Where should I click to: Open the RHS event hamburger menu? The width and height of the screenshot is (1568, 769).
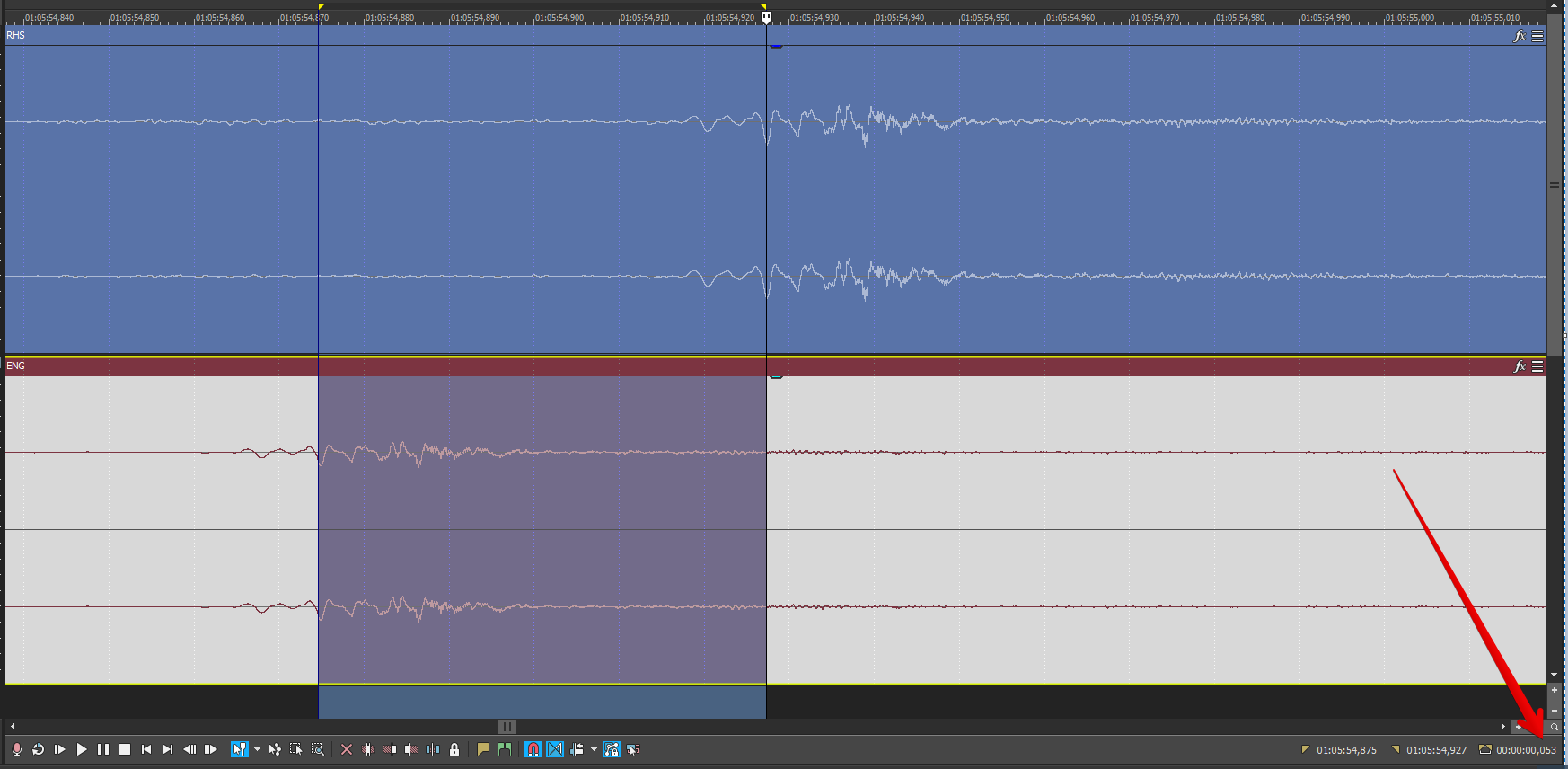pyautogui.click(x=1537, y=36)
